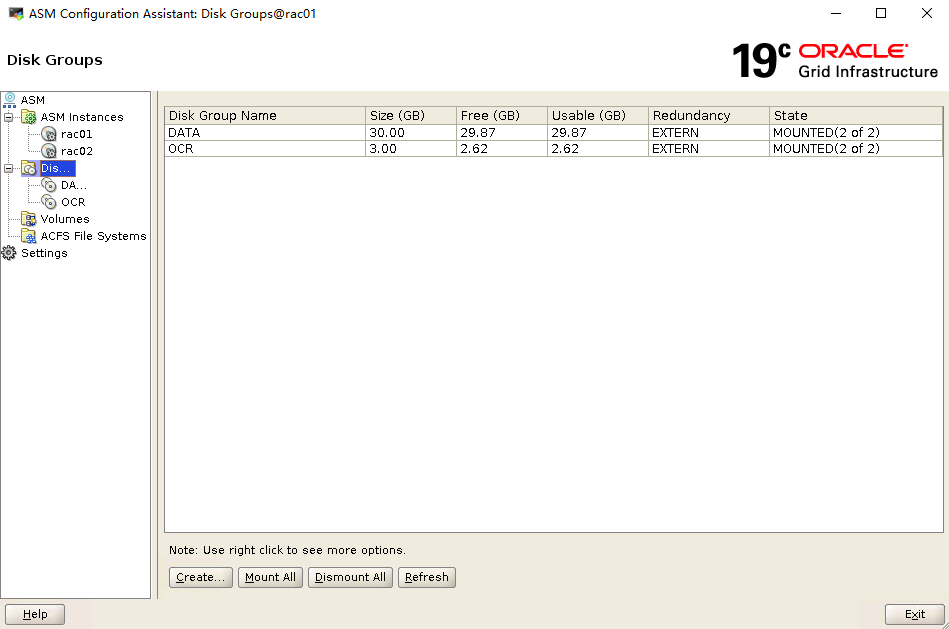Viewport: 949px width, 629px height.
Task: Click the Mount All button
Action: click(x=270, y=578)
